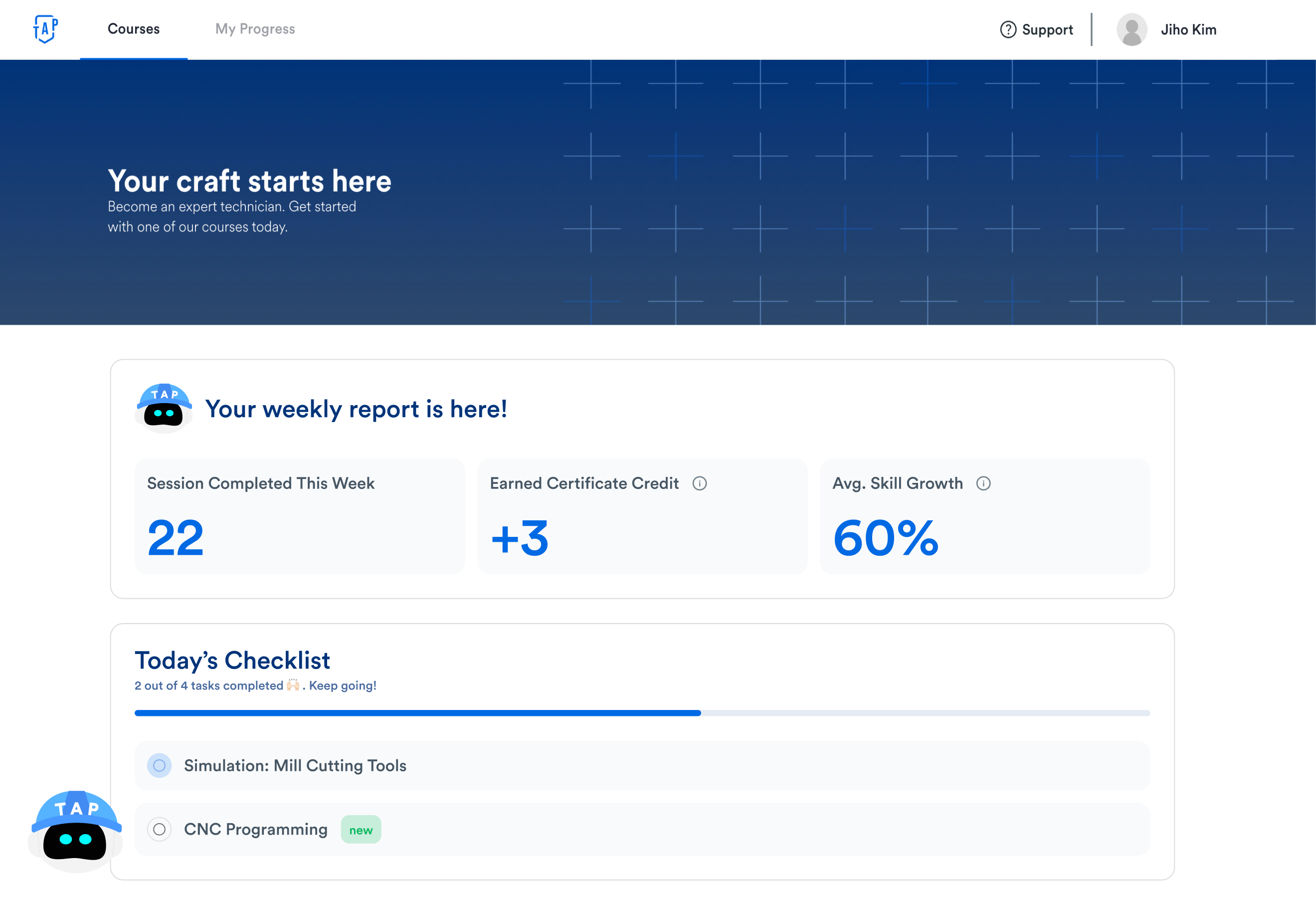
Task: Click the TAP shield logo
Action: pos(45,29)
